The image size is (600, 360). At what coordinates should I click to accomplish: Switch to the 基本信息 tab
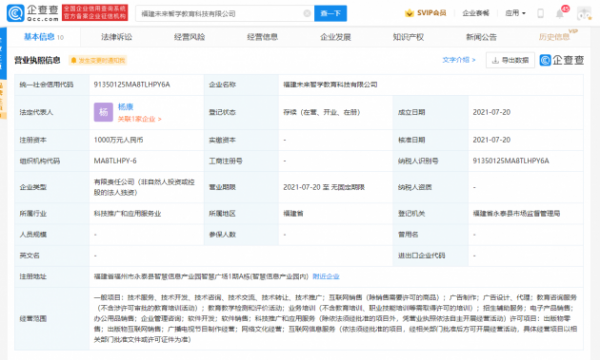pos(44,37)
